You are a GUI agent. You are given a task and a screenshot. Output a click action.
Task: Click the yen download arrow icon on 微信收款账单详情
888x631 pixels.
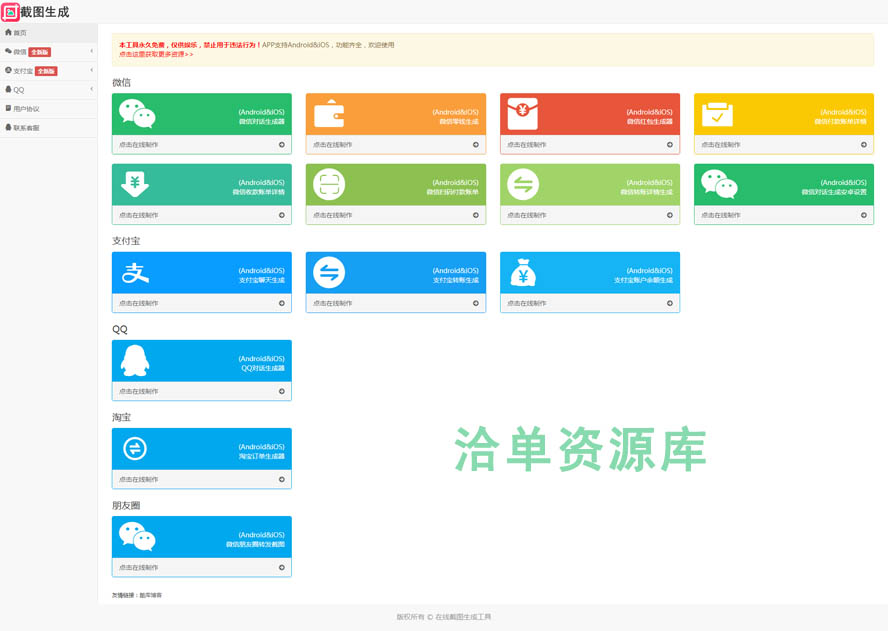pyautogui.click(x=135, y=184)
